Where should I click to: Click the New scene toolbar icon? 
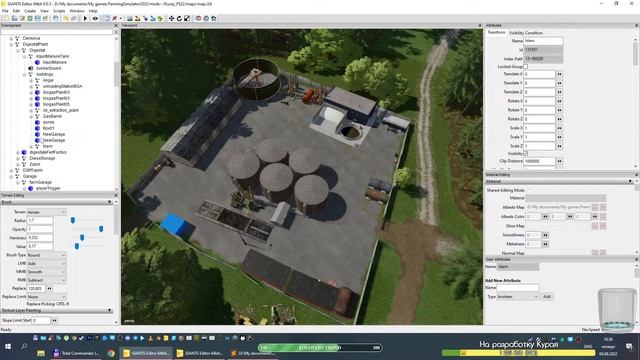point(6,18)
